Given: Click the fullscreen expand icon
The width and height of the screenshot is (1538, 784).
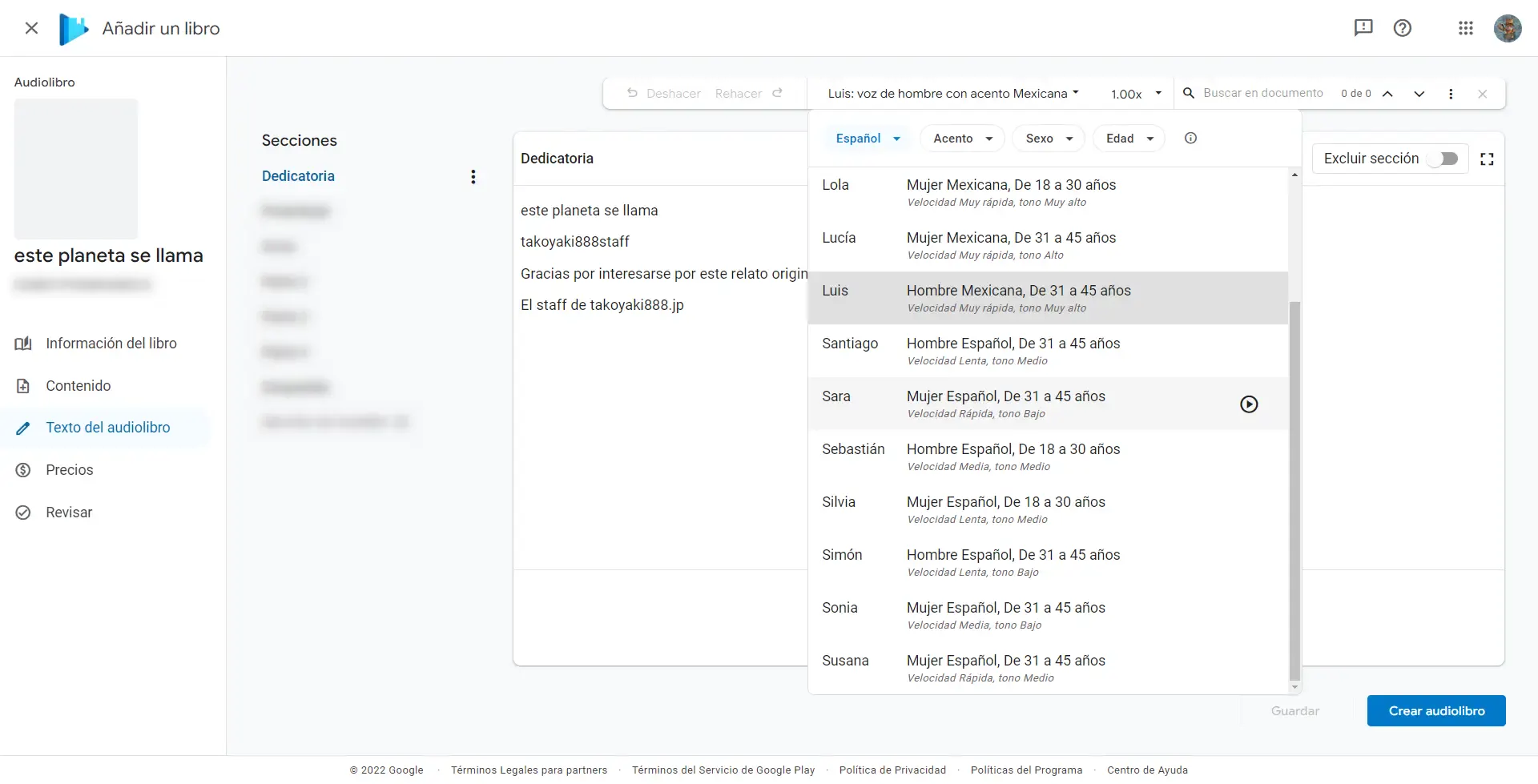Looking at the screenshot, I should click(x=1487, y=159).
